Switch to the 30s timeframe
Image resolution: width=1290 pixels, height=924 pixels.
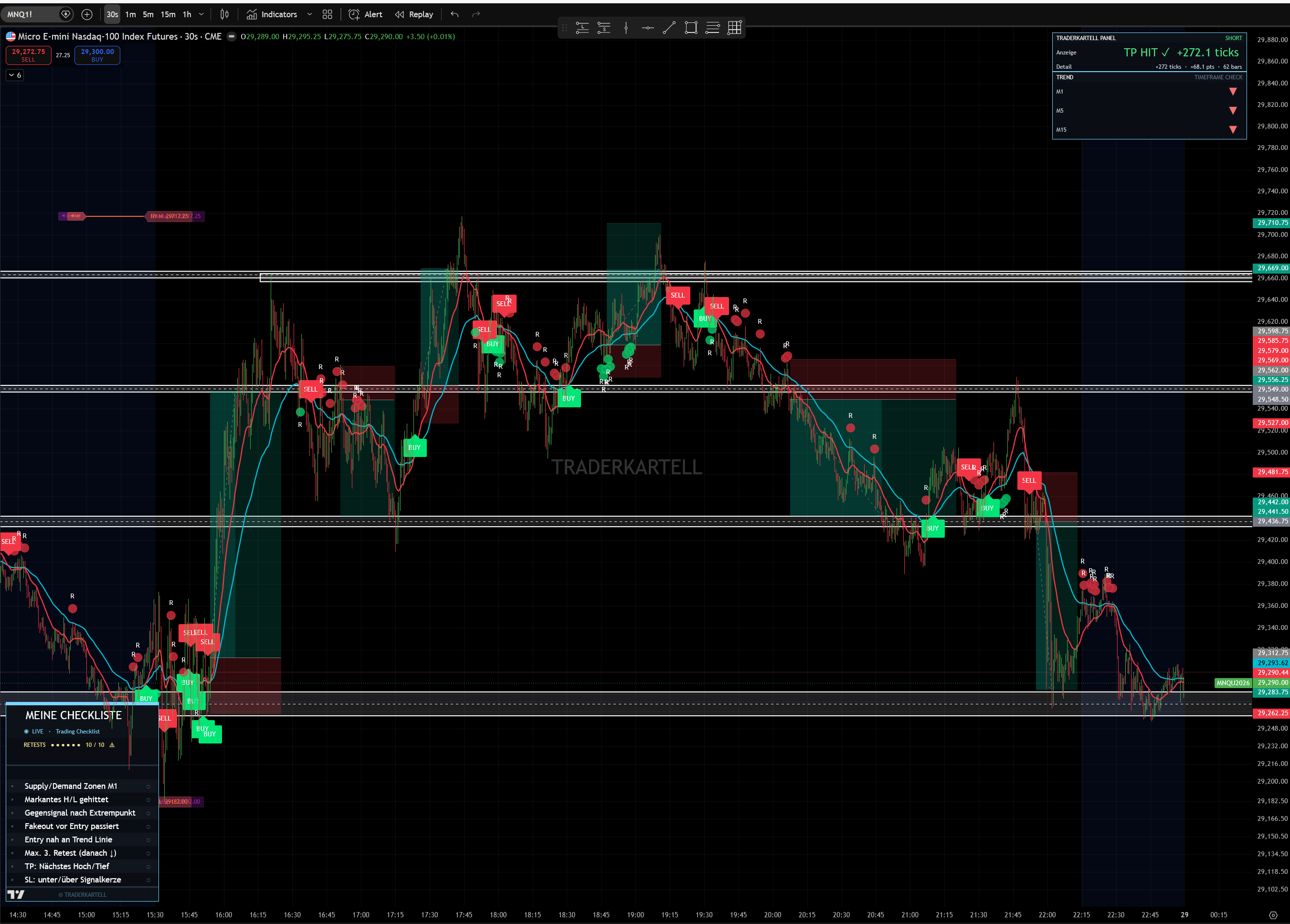(112, 14)
